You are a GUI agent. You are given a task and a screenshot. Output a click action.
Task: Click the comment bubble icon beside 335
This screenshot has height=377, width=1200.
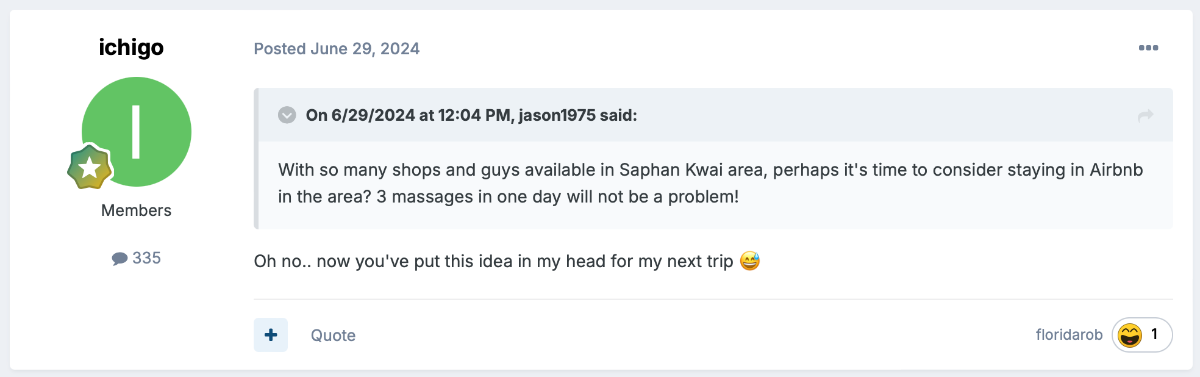[119, 259]
